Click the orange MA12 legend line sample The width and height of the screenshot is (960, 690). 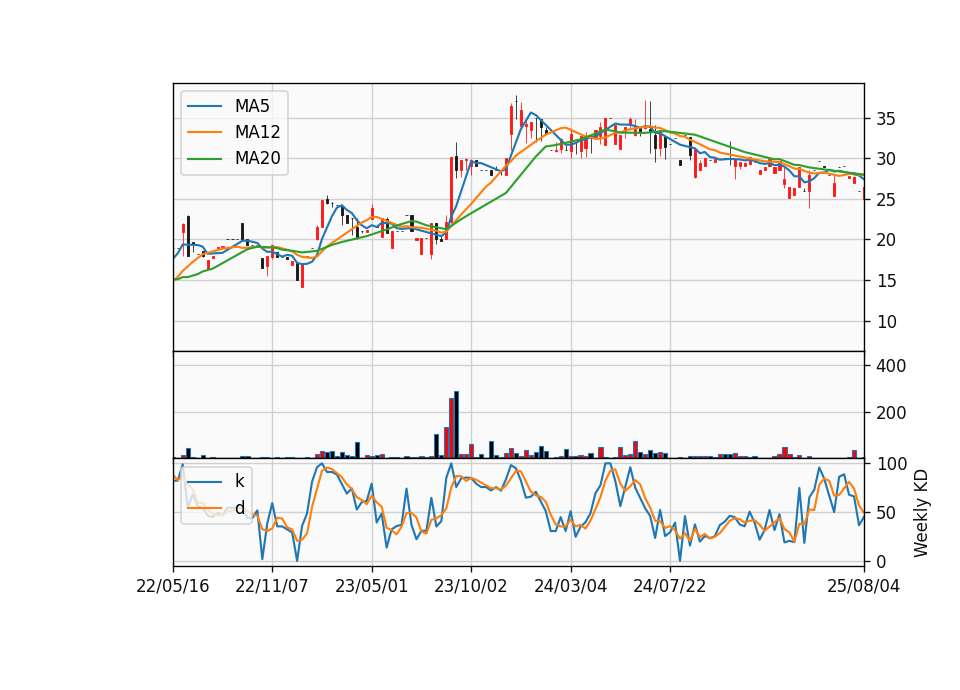tap(204, 132)
